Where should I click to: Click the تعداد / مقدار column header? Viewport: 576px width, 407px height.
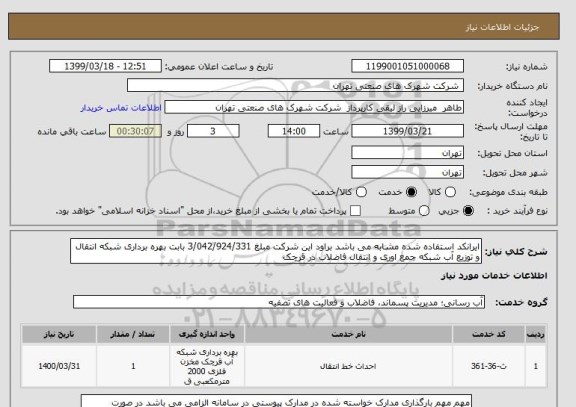pyautogui.click(x=133, y=334)
